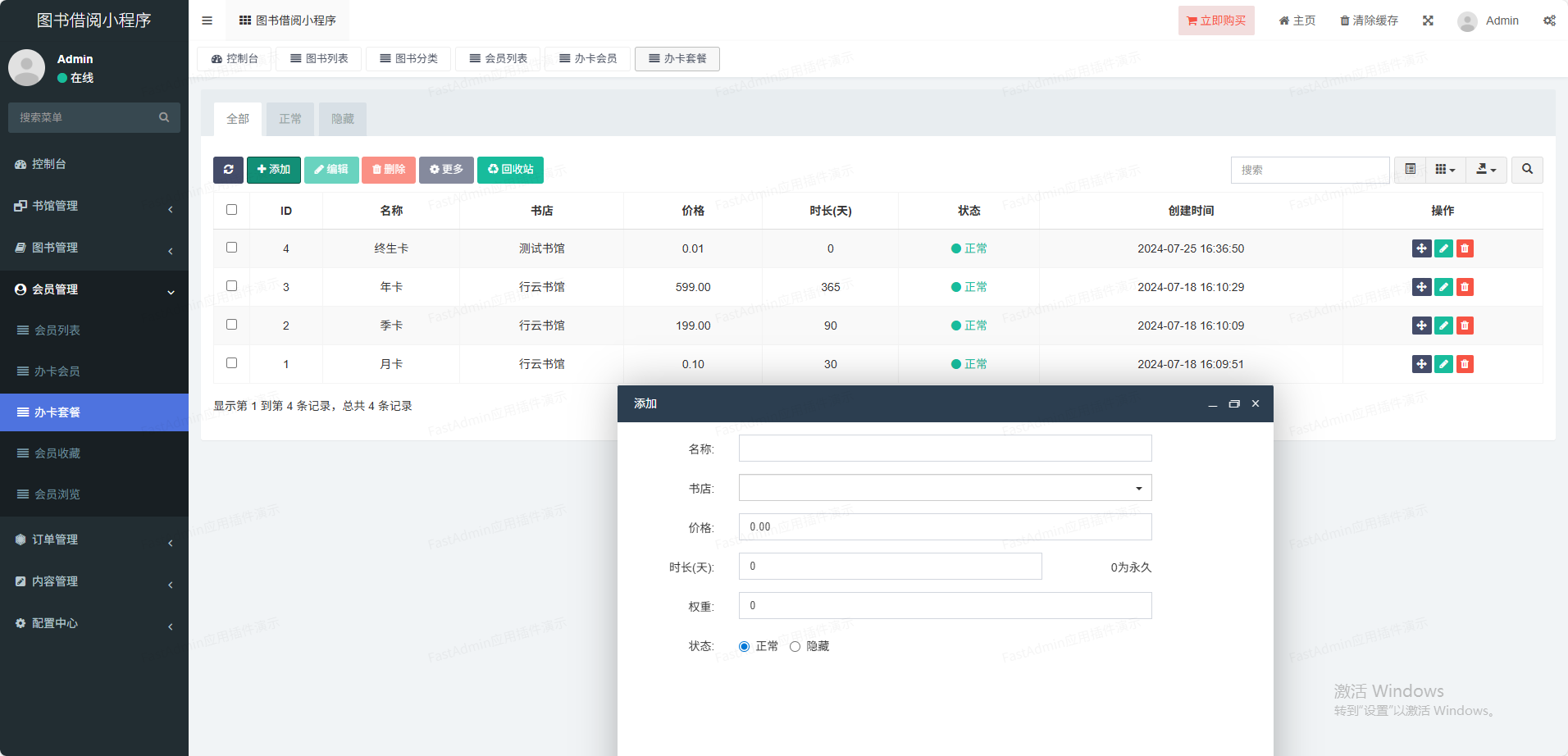Switch to the 正常 filter tab

(290, 119)
